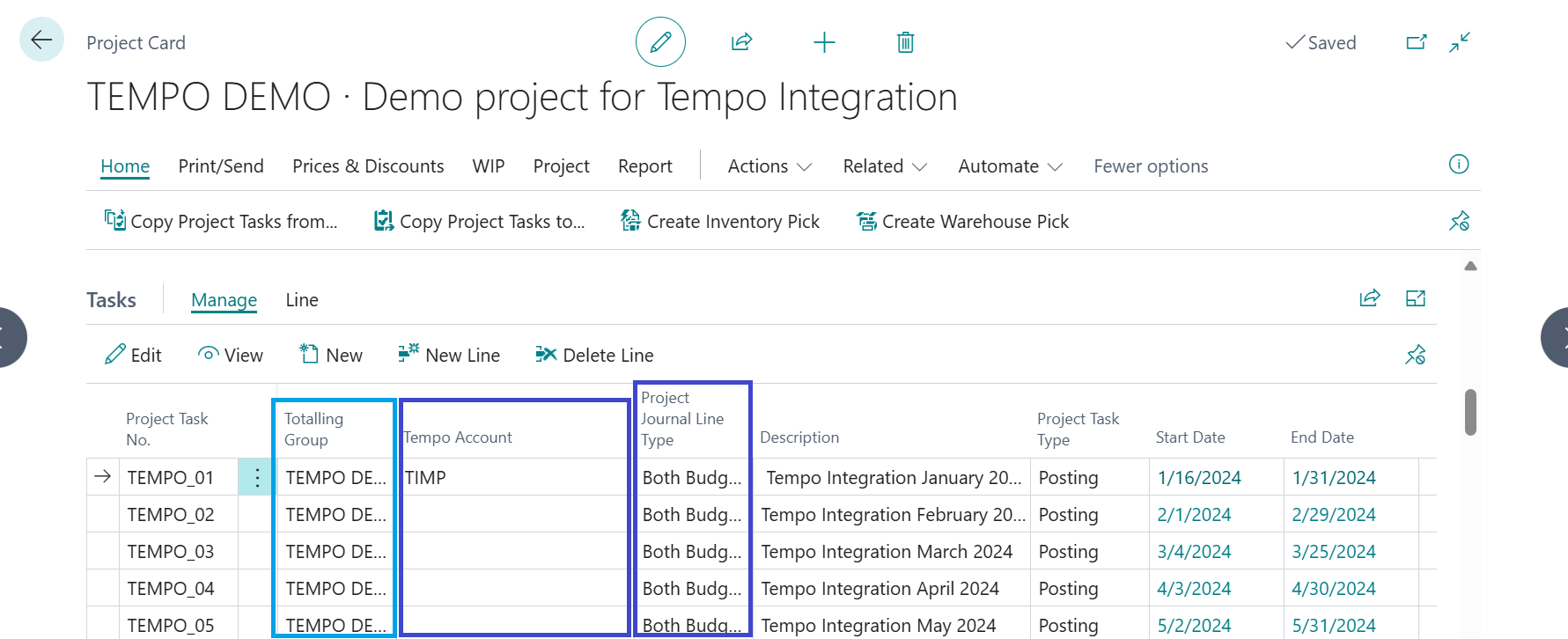1568x639 pixels.
Task: Click New Line in Tasks toolbar
Action: click(449, 355)
